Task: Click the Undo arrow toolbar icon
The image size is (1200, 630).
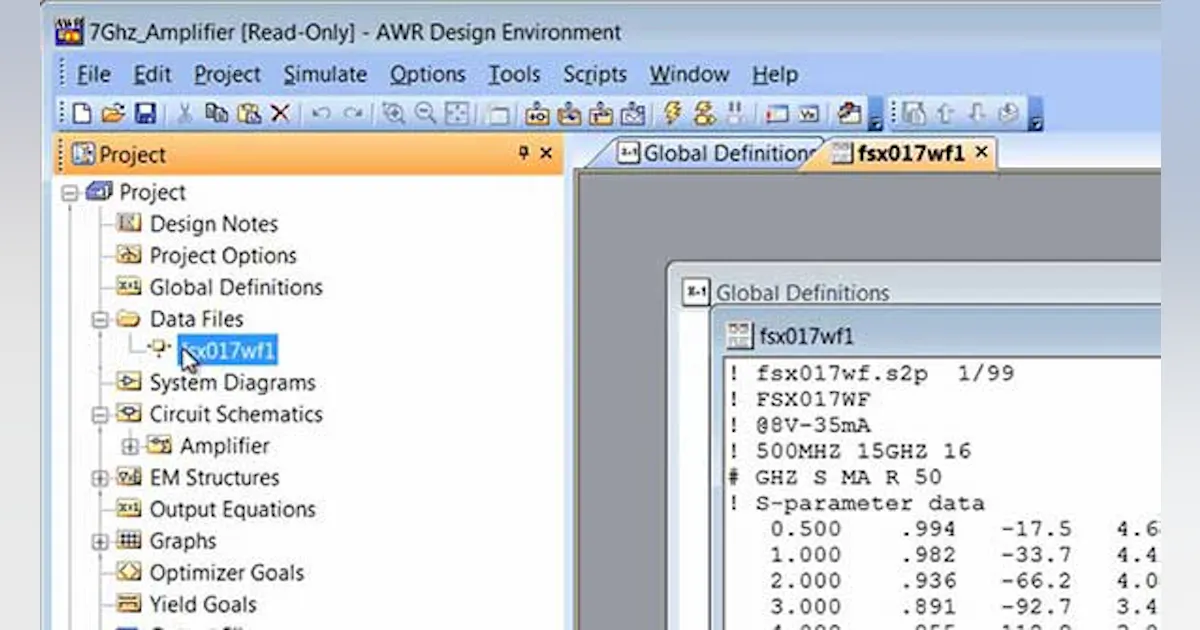Action: pyautogui.click(x=321, y=114)
